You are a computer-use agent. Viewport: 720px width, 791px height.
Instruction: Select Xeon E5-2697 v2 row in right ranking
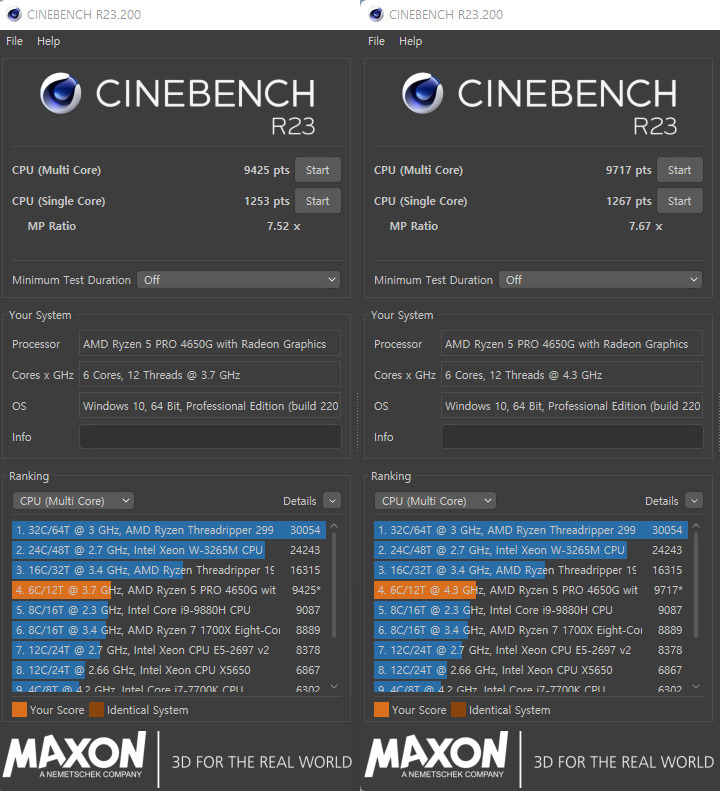531,650
